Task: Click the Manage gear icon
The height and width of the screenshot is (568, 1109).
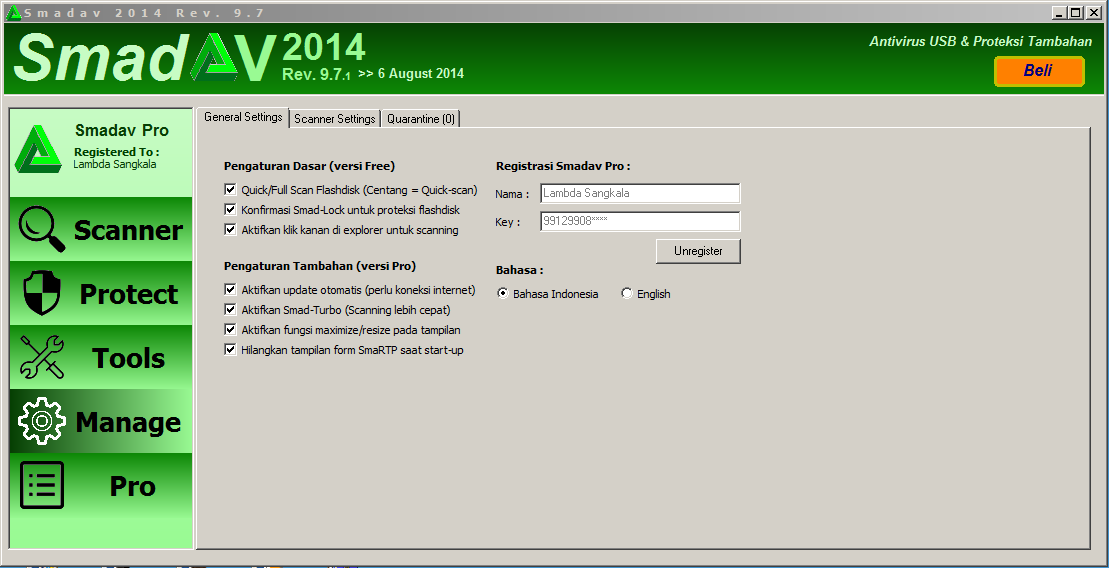Action: click(42, 421)
